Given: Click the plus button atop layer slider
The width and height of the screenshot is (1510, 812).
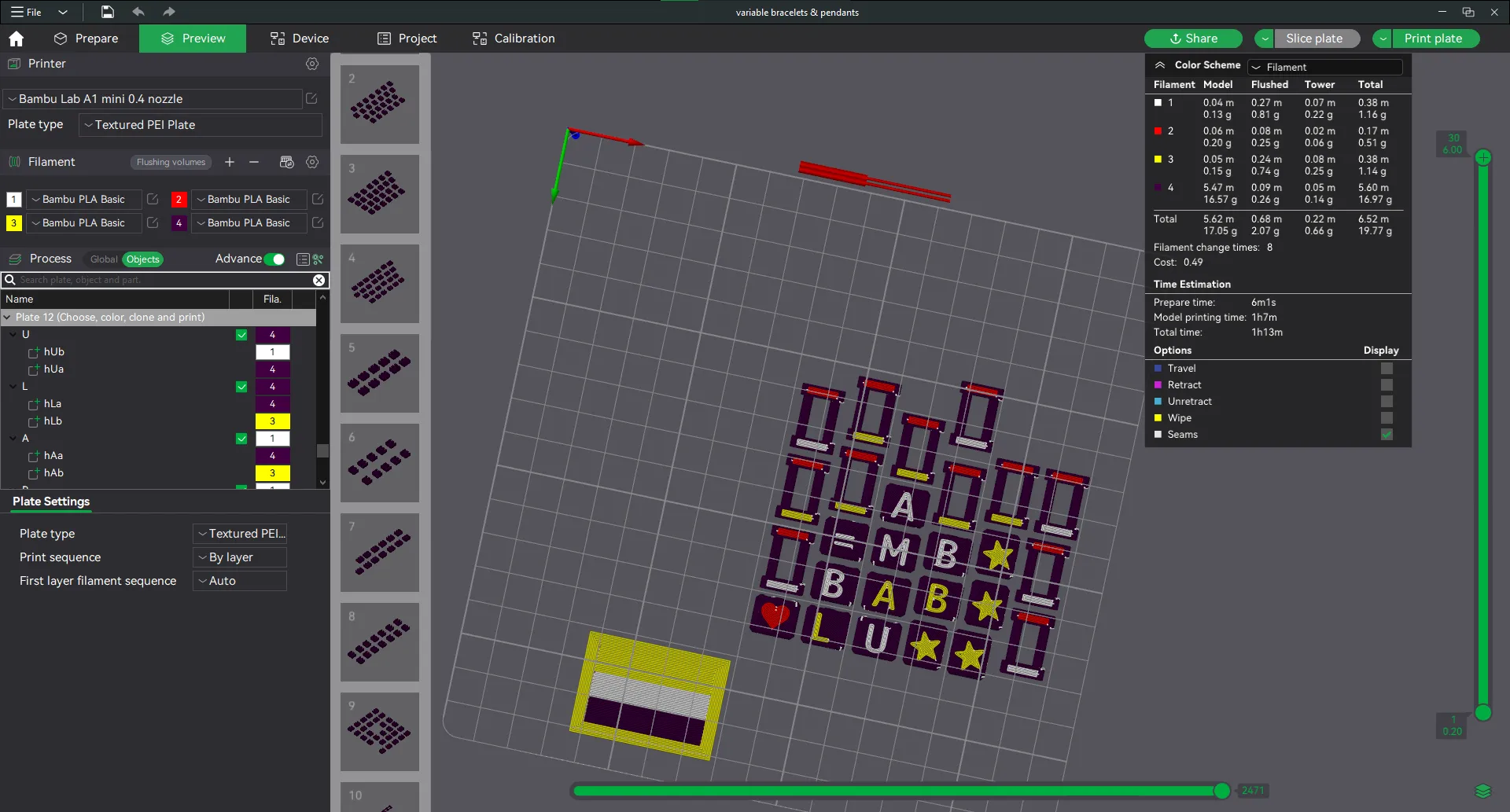Looking at the screenshot, I should click(1483, 157).
